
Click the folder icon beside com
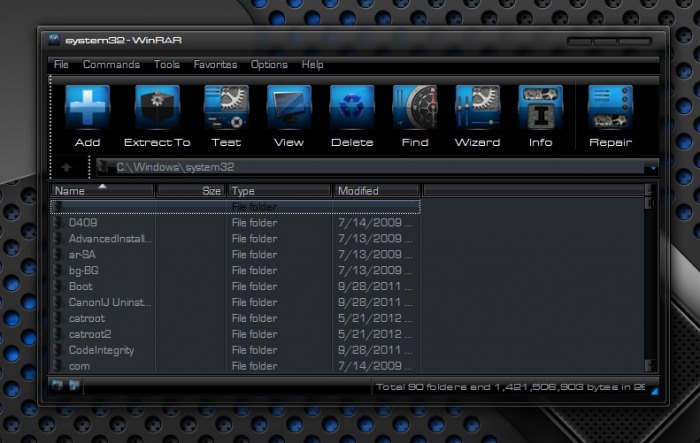click(x=58, y=366)
